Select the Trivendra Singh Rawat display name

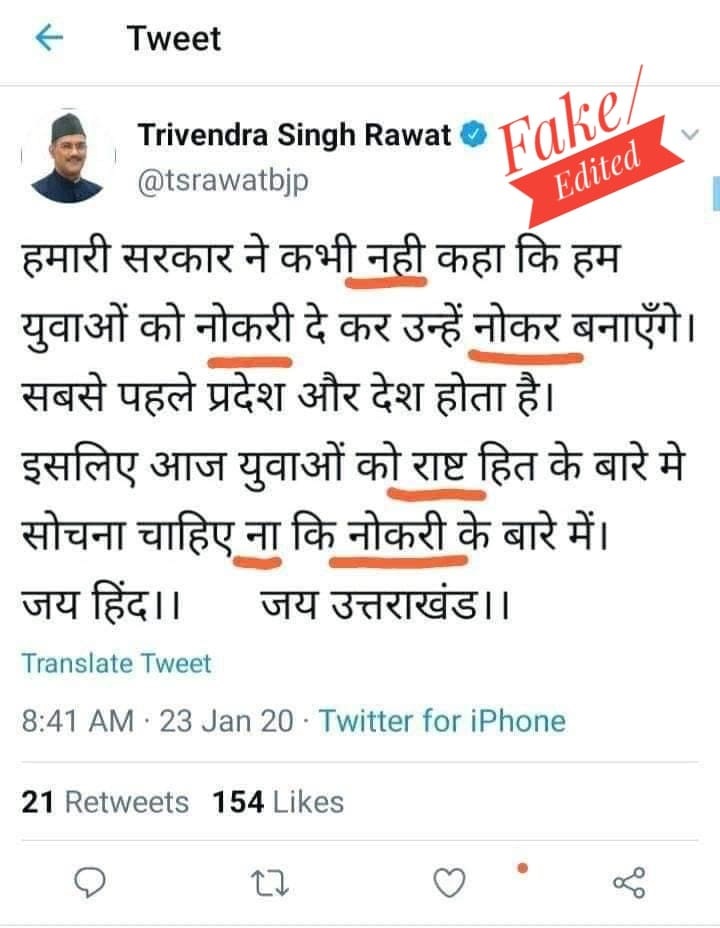(295, 135)
